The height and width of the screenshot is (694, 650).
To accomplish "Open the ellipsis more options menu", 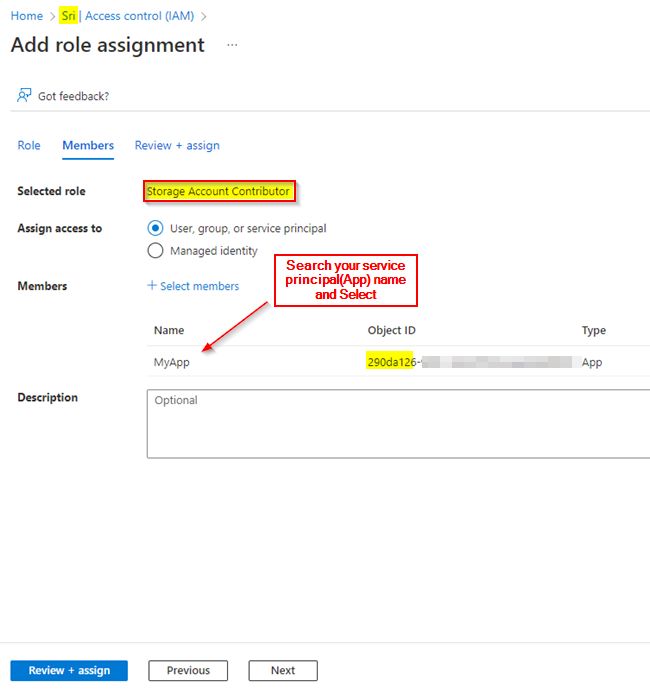I will [x=232, y=45].
